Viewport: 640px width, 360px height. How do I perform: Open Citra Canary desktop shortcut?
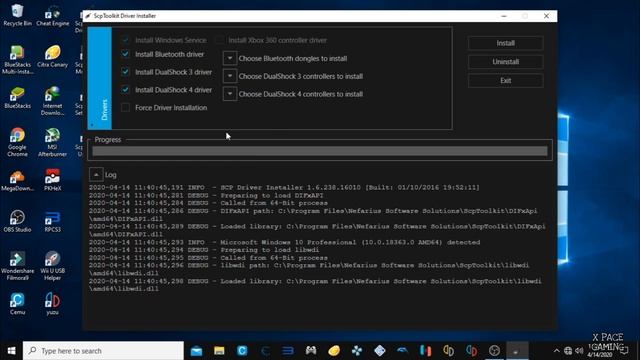pyautogui.click(x=52, y=56)
